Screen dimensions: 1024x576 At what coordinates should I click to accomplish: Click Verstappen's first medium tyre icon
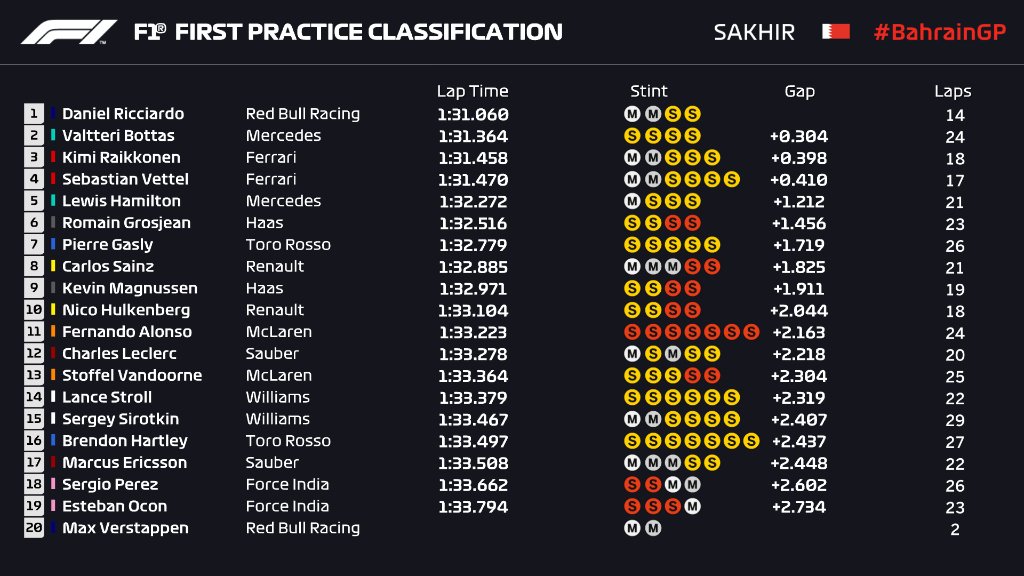pyautogui.click(x=632, y=528)
